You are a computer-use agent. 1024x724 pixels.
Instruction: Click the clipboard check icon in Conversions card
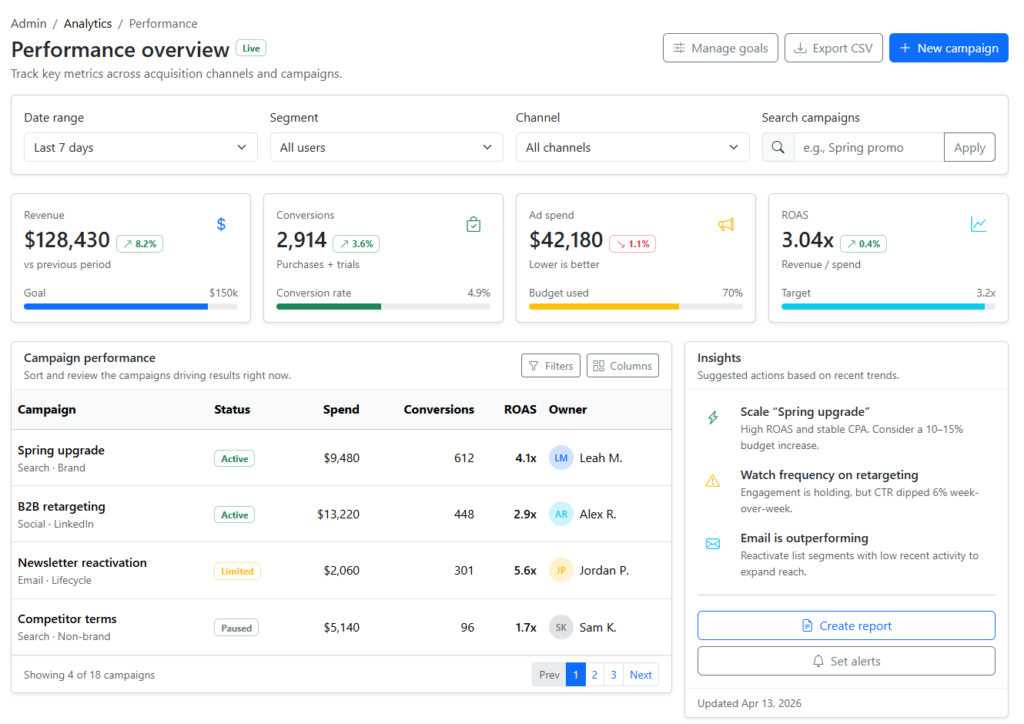(474, 224)
